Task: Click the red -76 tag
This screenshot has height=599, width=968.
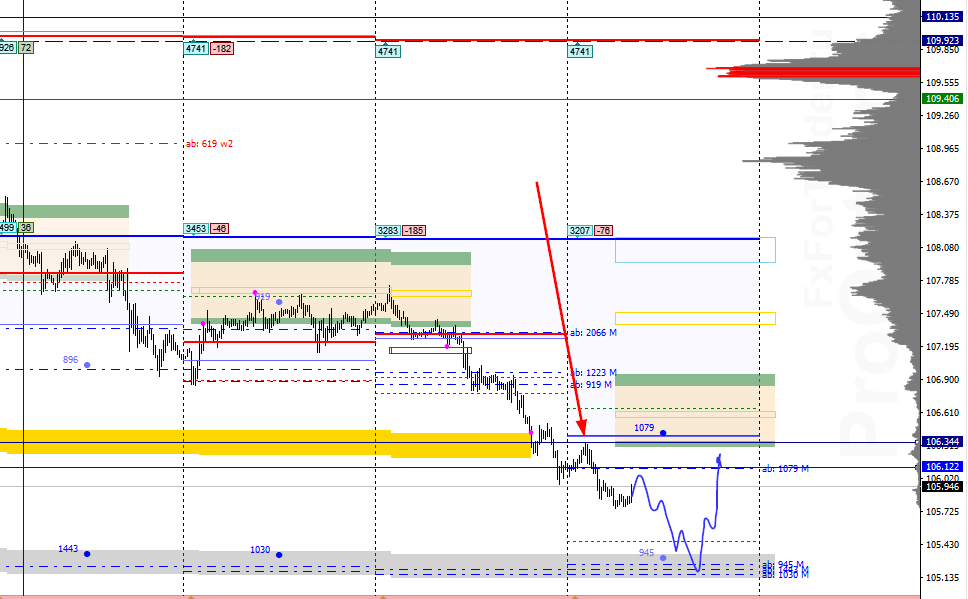Action: click(603, 231)
